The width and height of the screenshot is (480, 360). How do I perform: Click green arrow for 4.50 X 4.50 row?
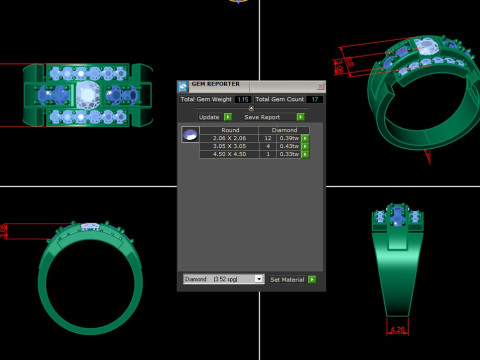[305, 154]
